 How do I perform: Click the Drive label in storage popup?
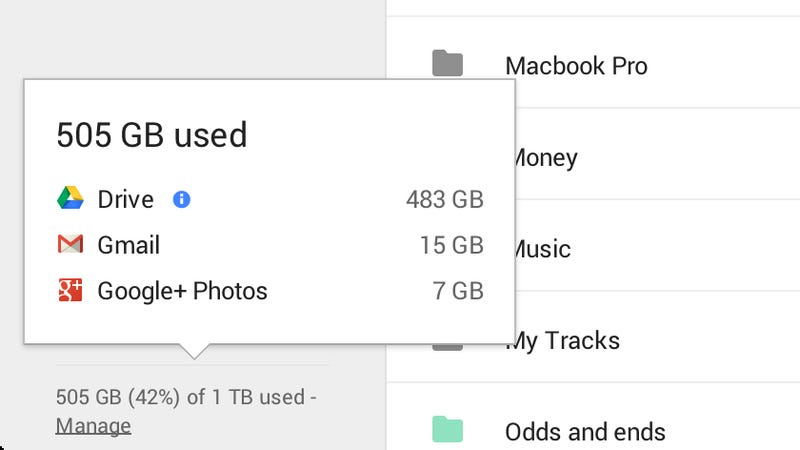tap(126, 199)
